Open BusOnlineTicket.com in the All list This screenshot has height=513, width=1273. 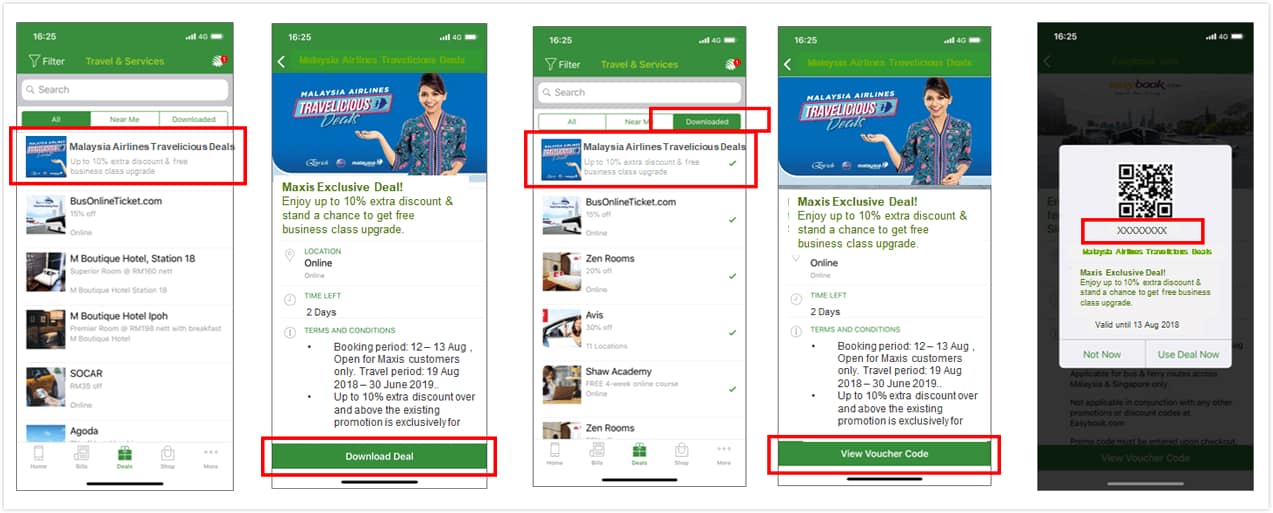tap(126, 215)
